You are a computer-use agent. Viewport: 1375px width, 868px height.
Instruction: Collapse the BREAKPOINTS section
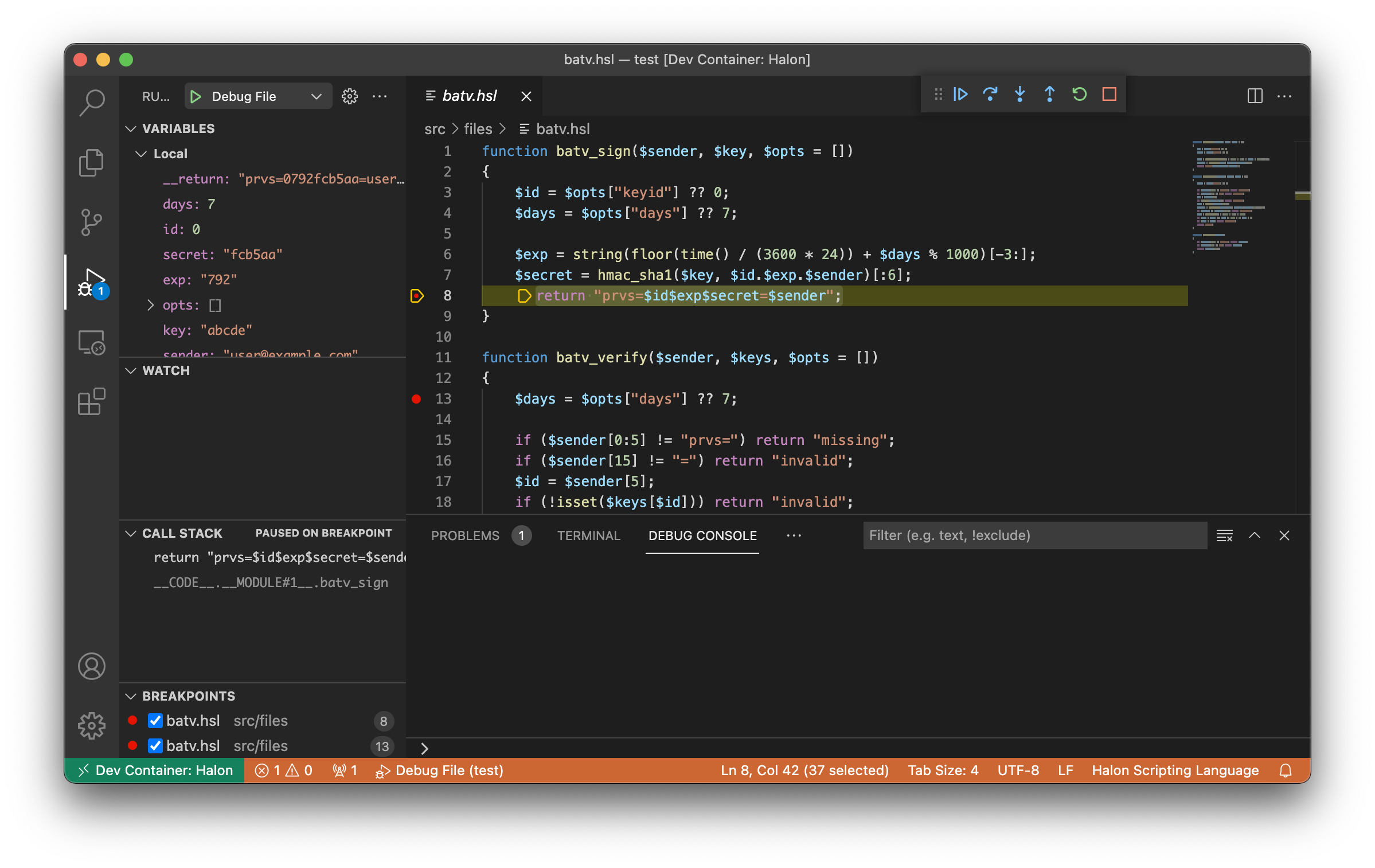[x=131, y=696]
